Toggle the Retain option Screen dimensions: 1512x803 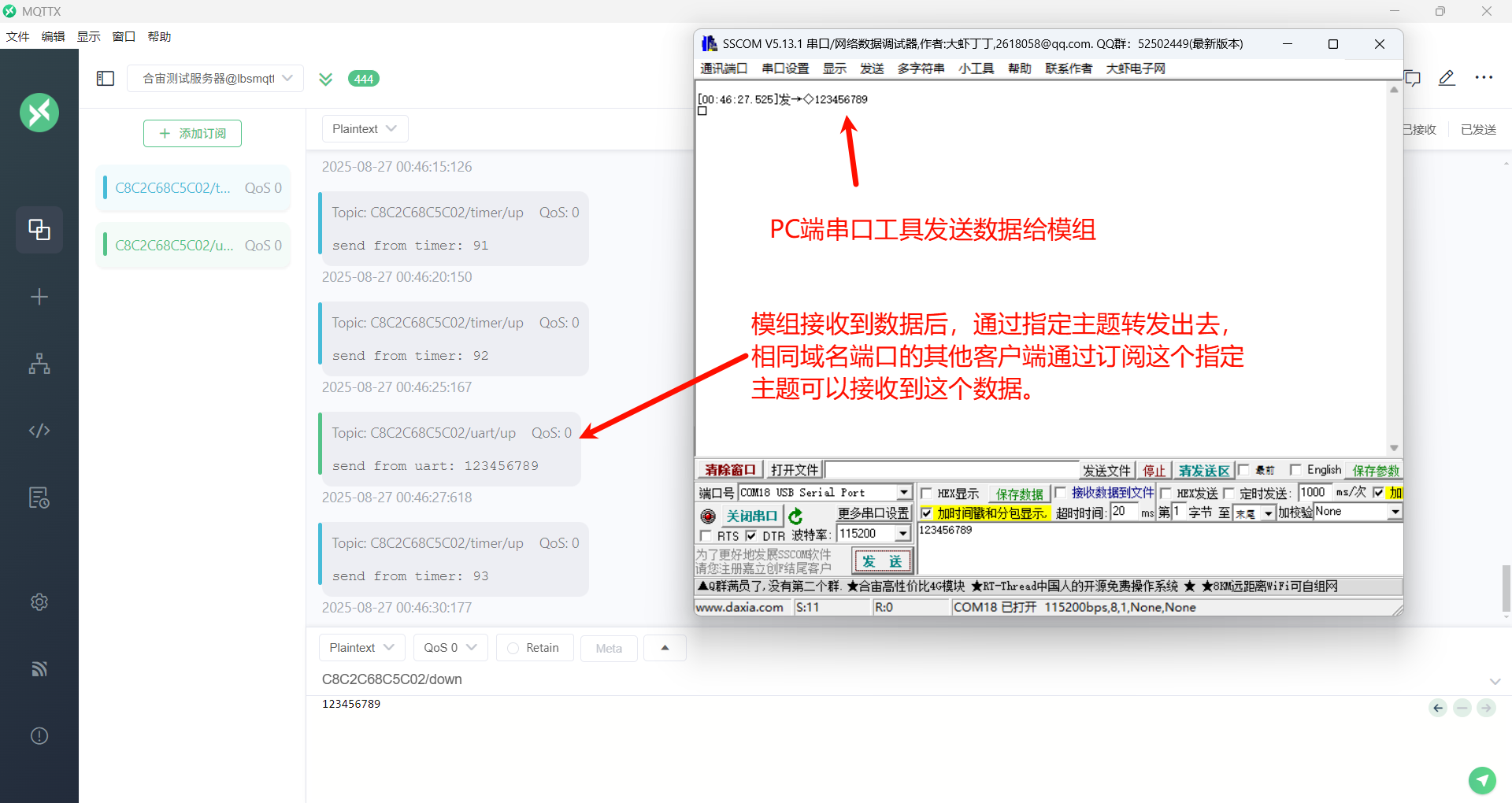(x=534, y=648)
